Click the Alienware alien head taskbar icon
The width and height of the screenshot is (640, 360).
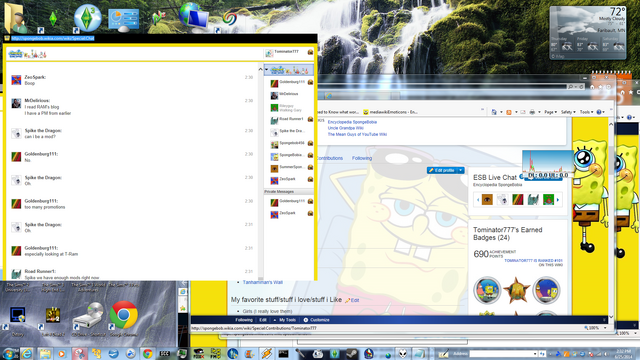[402, 353]
